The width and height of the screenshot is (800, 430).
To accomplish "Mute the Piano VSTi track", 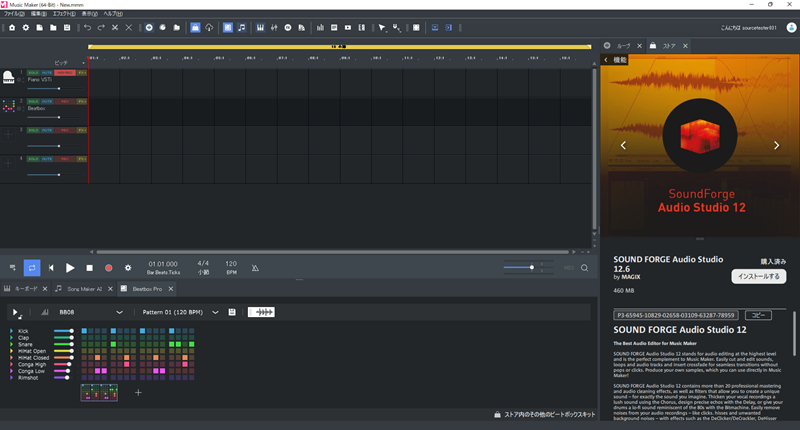I will [x=47, y=73].
